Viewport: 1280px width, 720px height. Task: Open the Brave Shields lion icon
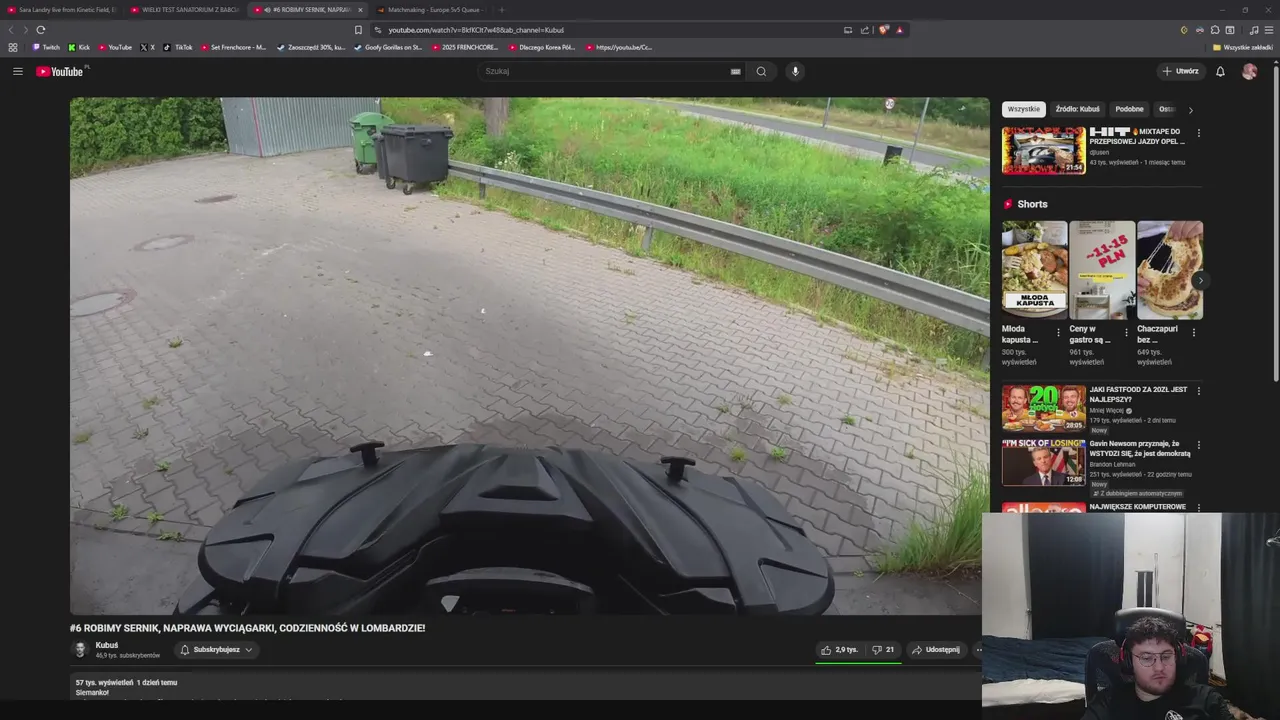pos(883,30)
